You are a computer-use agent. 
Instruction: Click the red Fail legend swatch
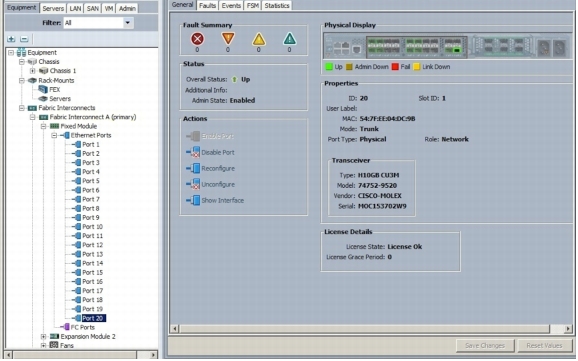[x=395, y=67]
